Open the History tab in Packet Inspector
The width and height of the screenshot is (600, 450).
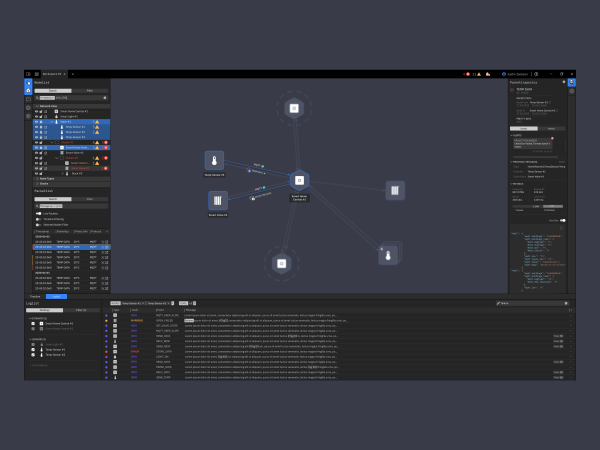point(551,129)
